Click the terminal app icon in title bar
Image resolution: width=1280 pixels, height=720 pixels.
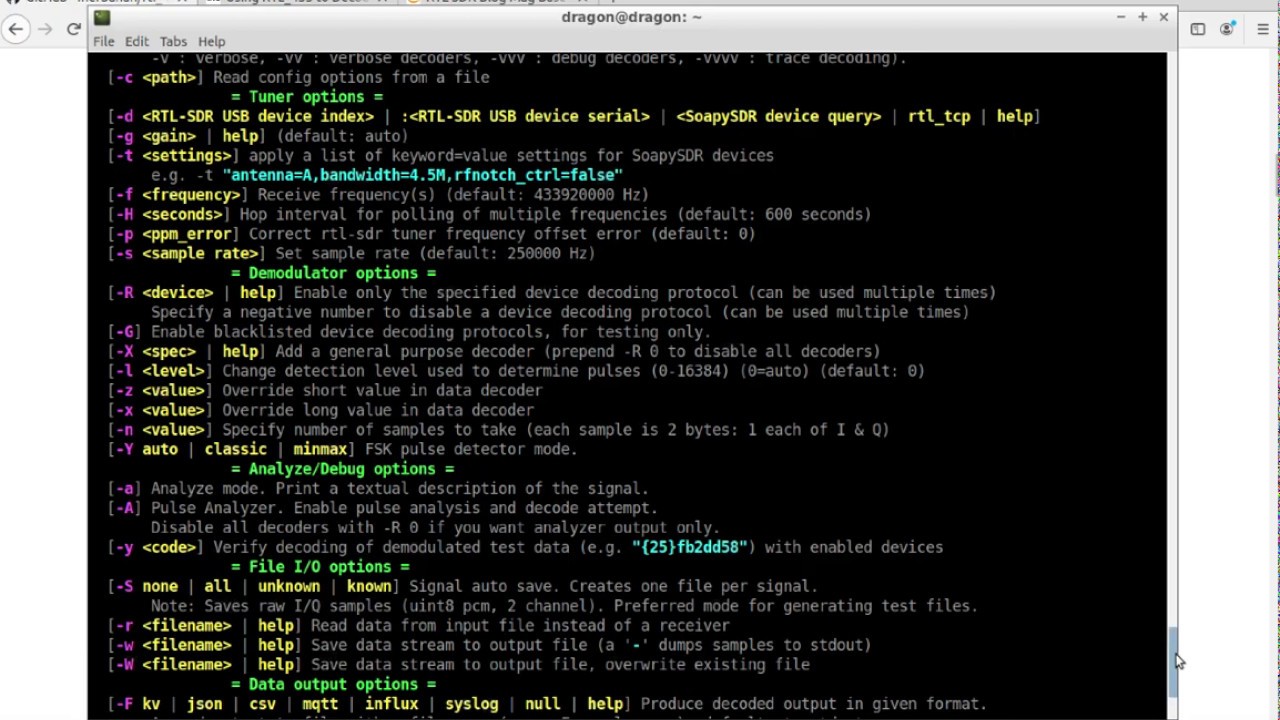[102, 17]
